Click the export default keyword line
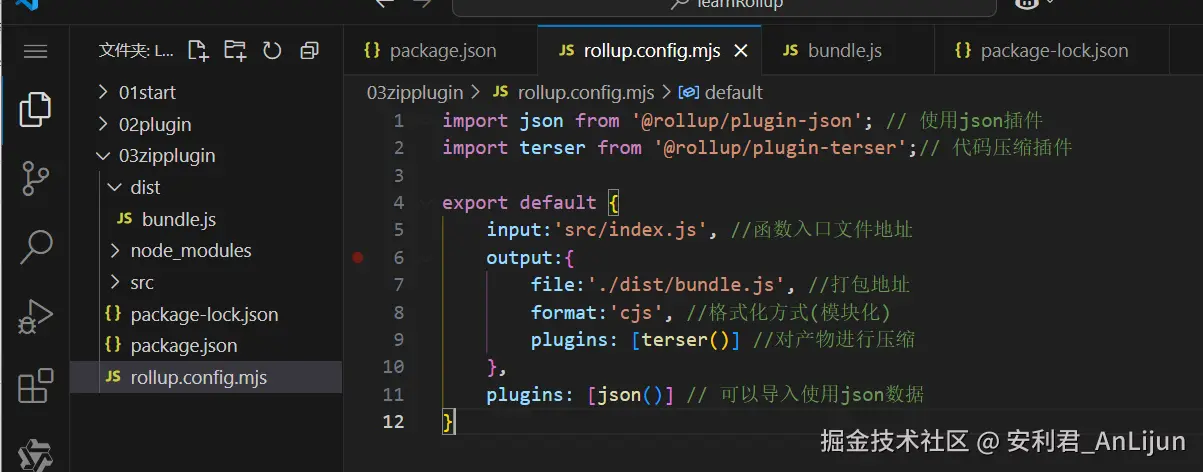 pos(531,203)
